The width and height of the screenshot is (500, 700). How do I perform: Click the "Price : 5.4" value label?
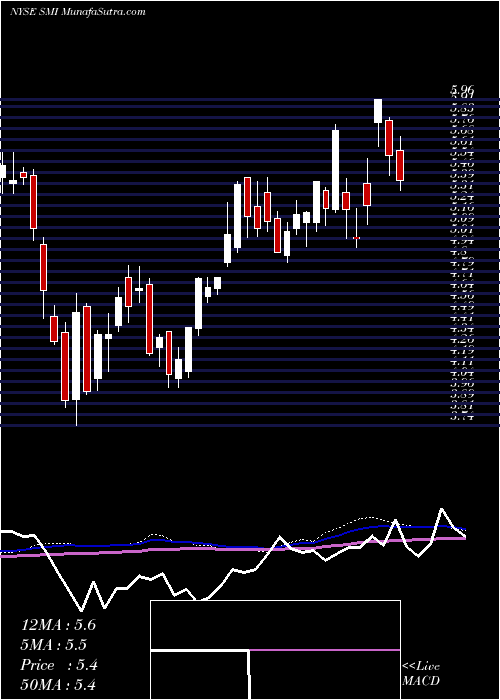tap(59, 665)
